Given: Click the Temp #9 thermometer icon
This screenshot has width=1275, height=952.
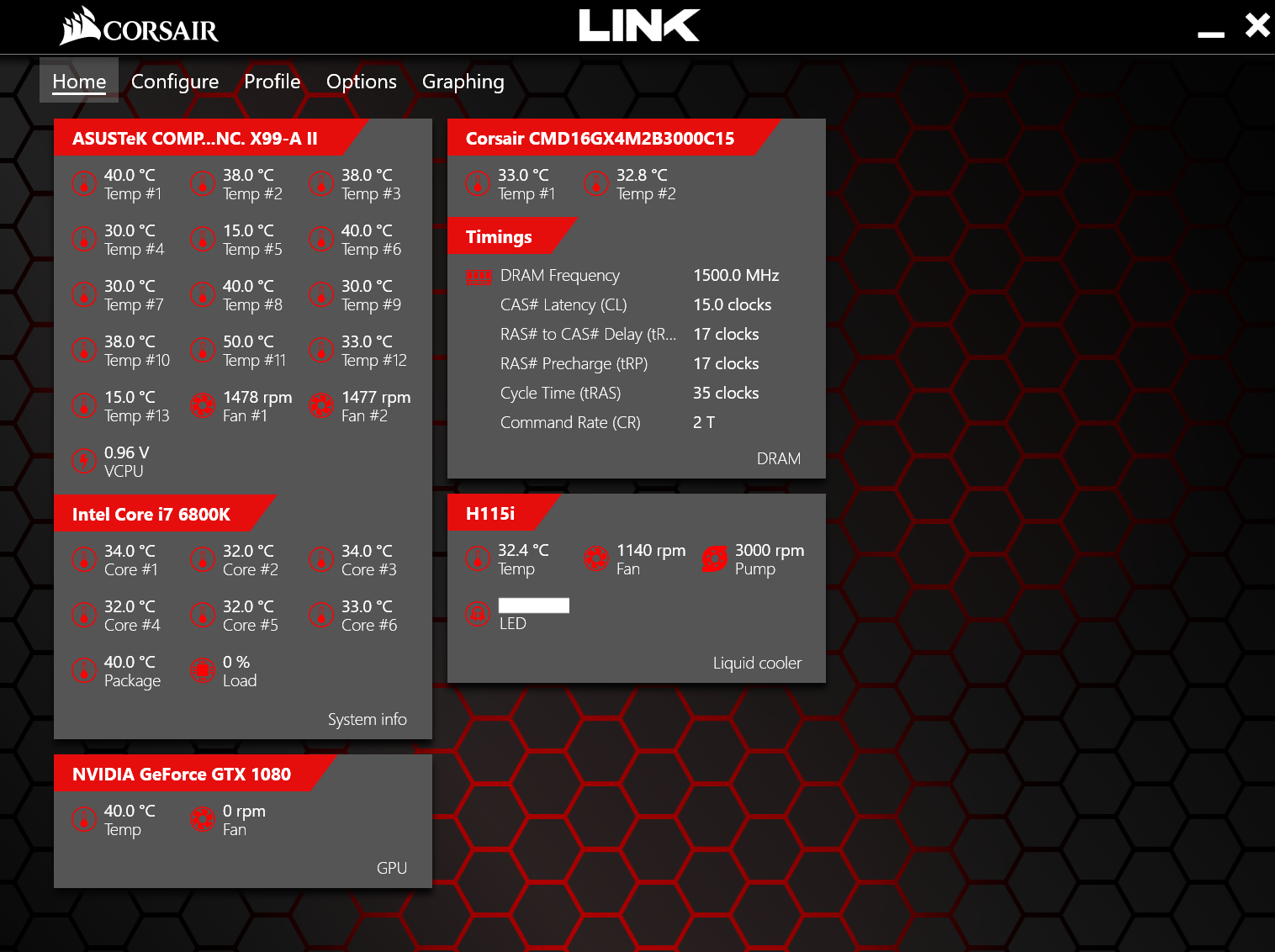Looking at the screenshot, I should [x=321, y=295].
